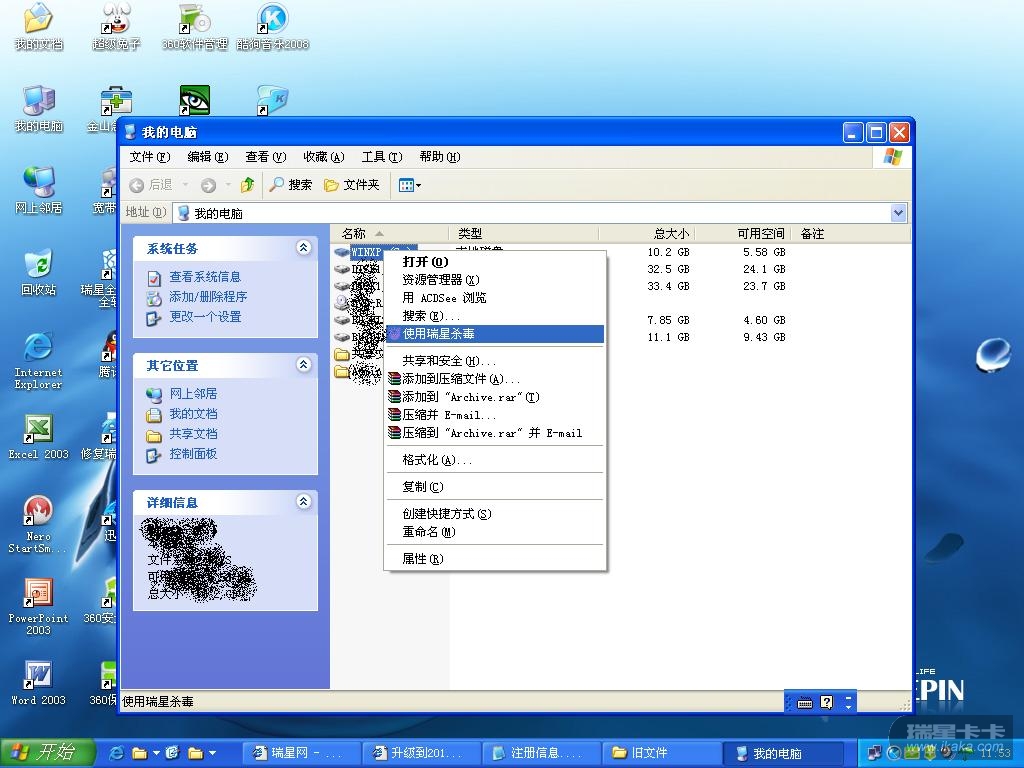Open the Views dropdown in toolbar

410,185
